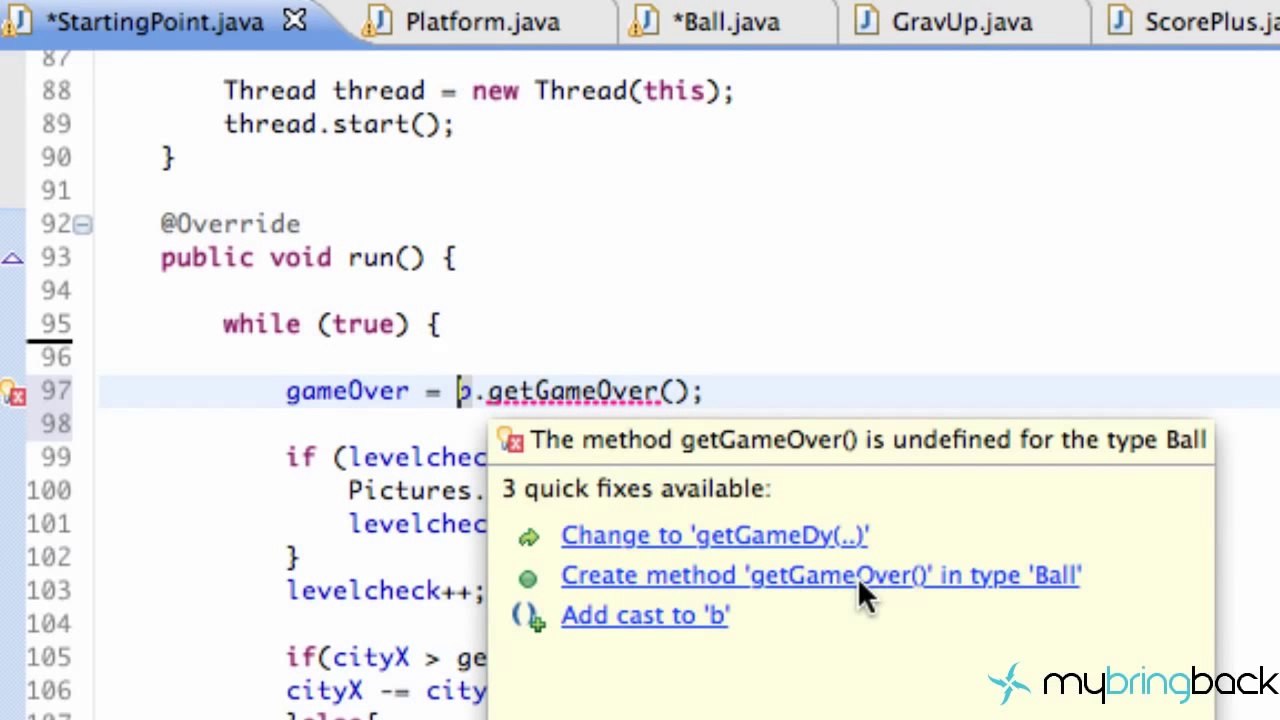Click the @Override annotation
The width and height of the screenshot is (1280, 720).
click(230, 224)
